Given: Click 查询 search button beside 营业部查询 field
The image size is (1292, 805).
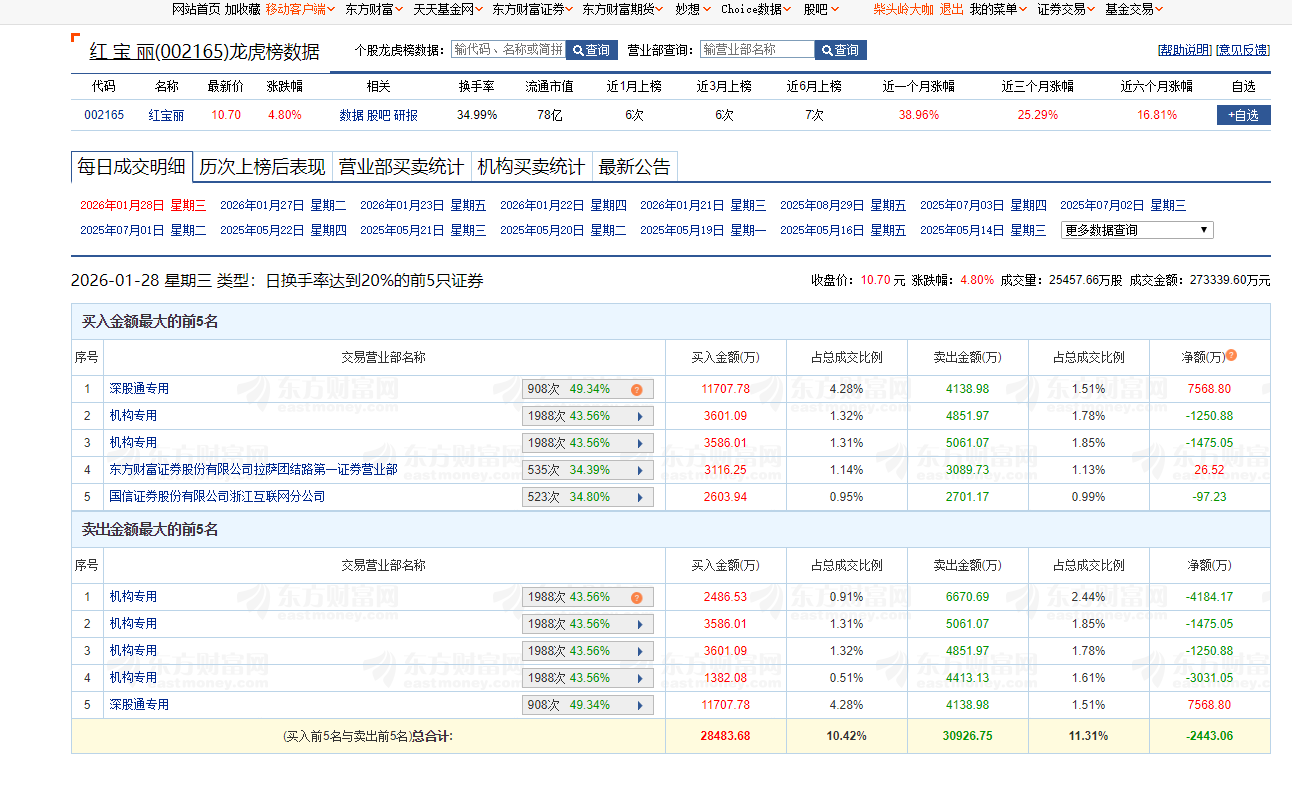Looking at the screenshot, I should coord(840,50).
